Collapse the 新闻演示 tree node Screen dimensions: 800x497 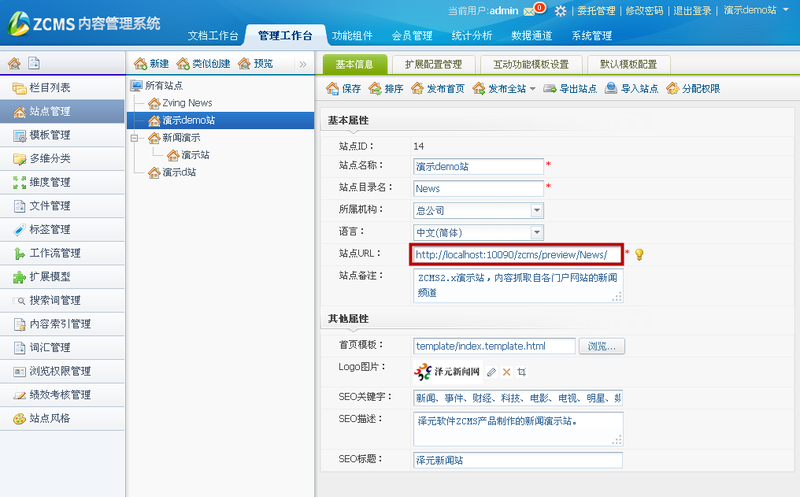click(136, 137)
